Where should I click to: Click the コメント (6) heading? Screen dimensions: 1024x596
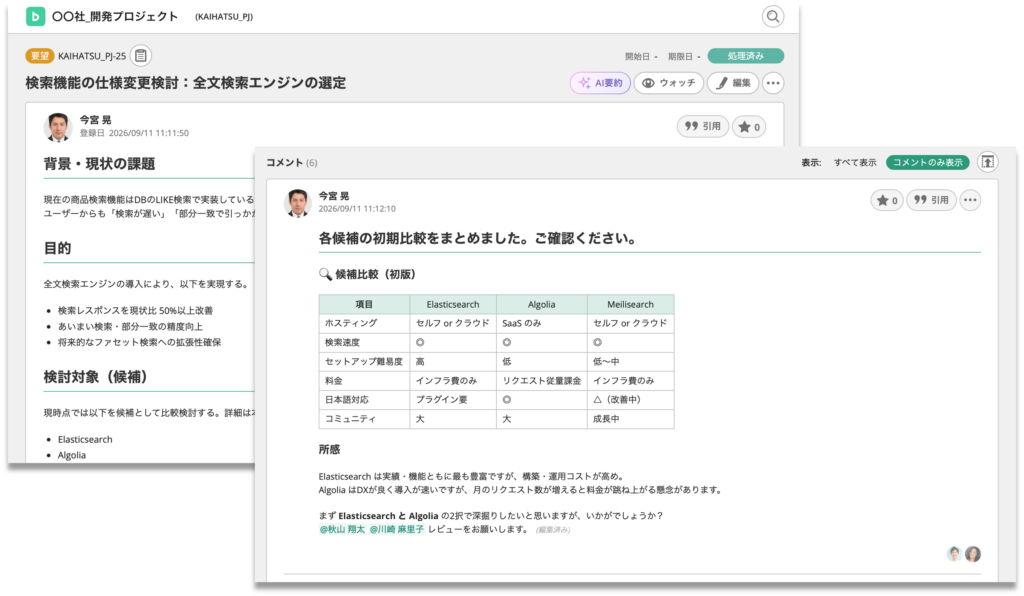[292, 163]
